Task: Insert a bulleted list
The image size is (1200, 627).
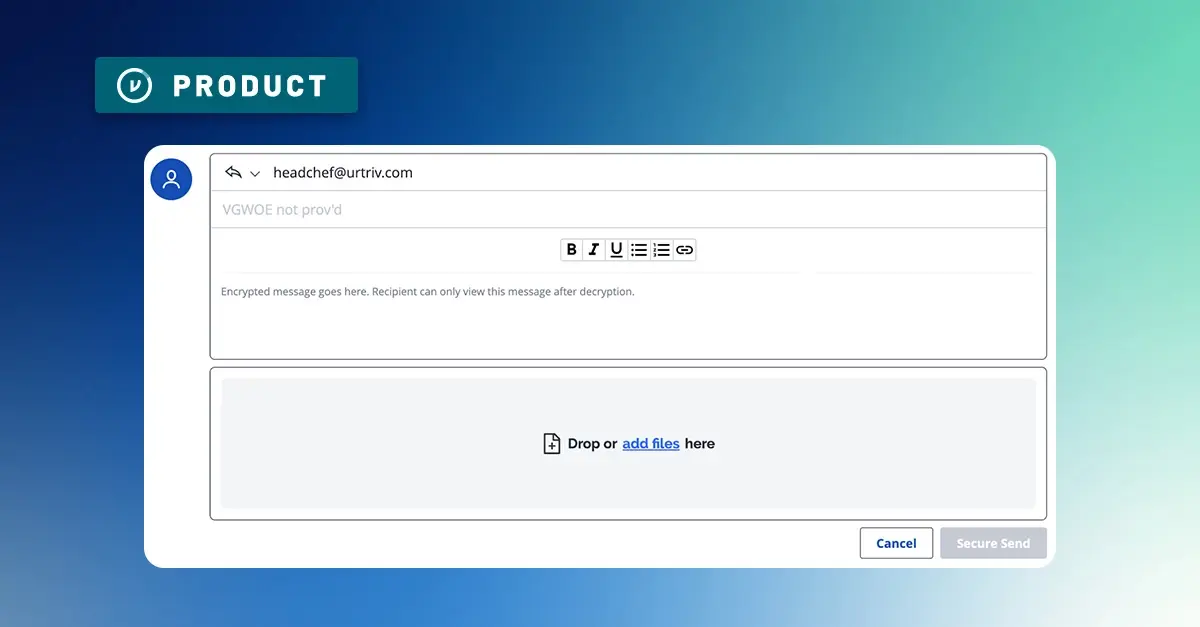Action: pos(639,250)
